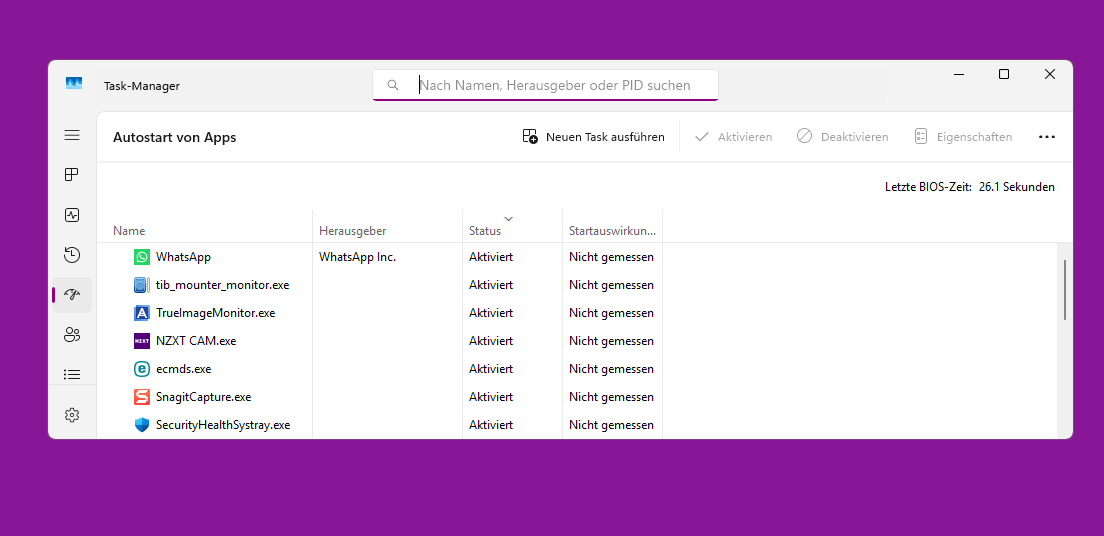The image size is (1104, 536).
Task: Click the Eigenschaften button
Action: (963, 137)
